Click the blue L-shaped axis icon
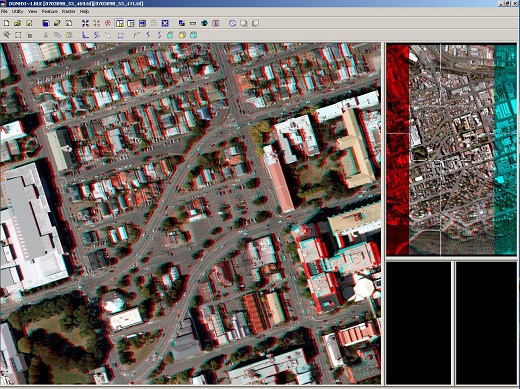 click(85, 35)
